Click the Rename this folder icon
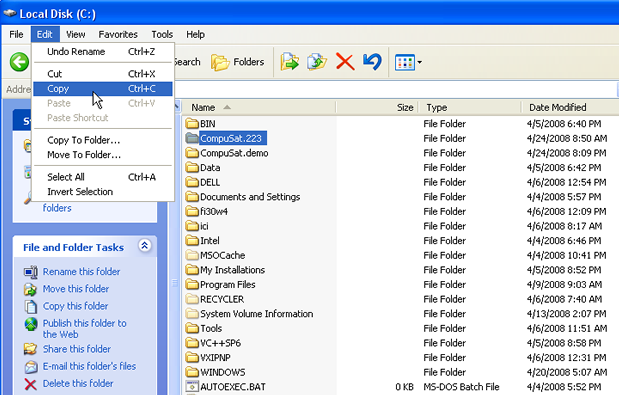 tap(30, 272)
